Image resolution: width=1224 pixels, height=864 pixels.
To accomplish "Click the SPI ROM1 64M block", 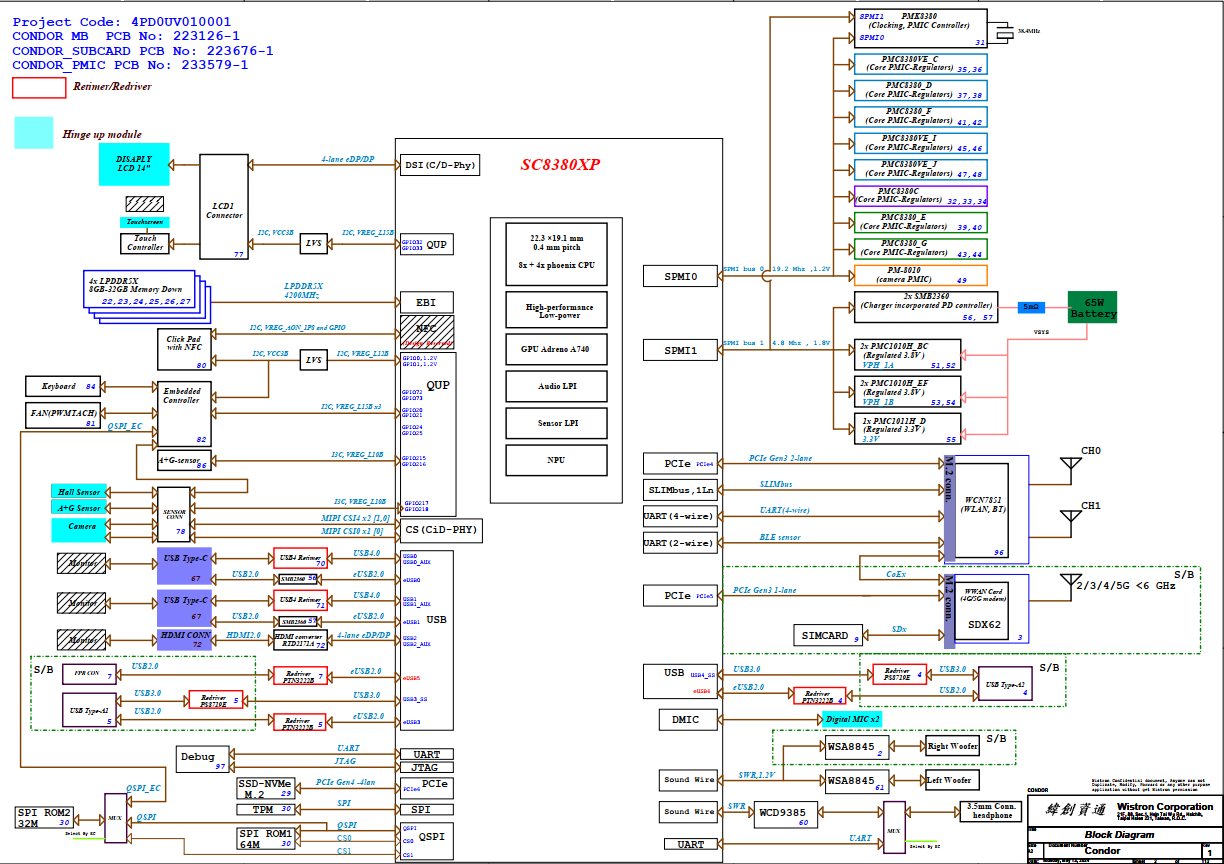I will [265, 838].
